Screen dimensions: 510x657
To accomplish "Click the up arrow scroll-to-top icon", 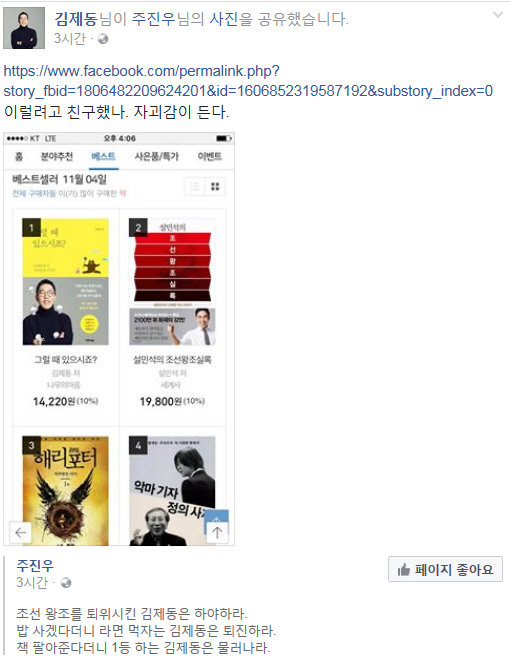I will pyautogui.click(x=217, y=533).
